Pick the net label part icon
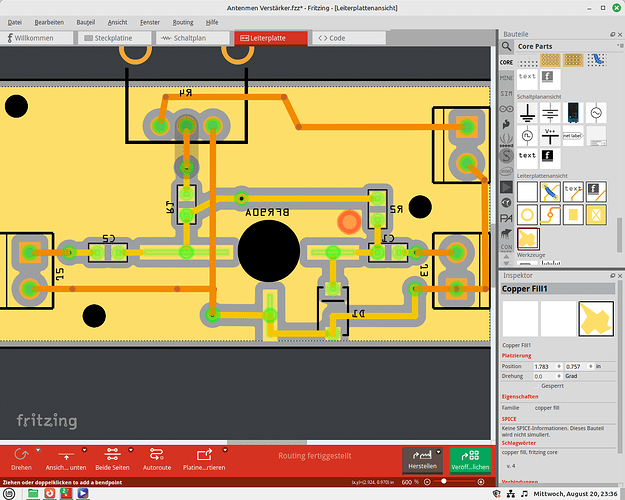 (572, 134)
